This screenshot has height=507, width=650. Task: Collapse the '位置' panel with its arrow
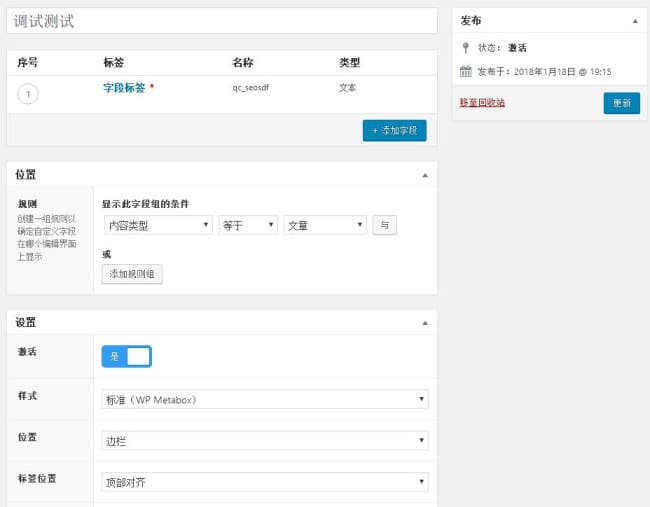tap(425, 175)
